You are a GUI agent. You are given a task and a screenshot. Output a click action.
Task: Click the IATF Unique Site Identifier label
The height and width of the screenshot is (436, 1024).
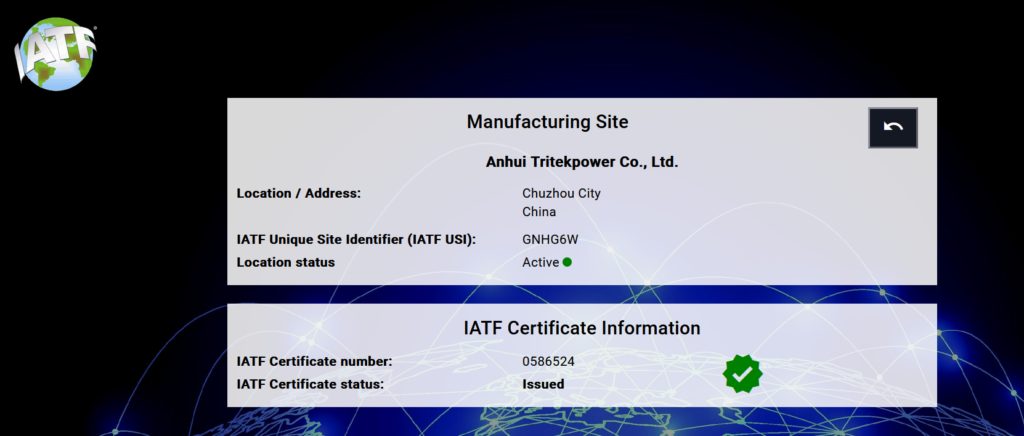[357, 240]
